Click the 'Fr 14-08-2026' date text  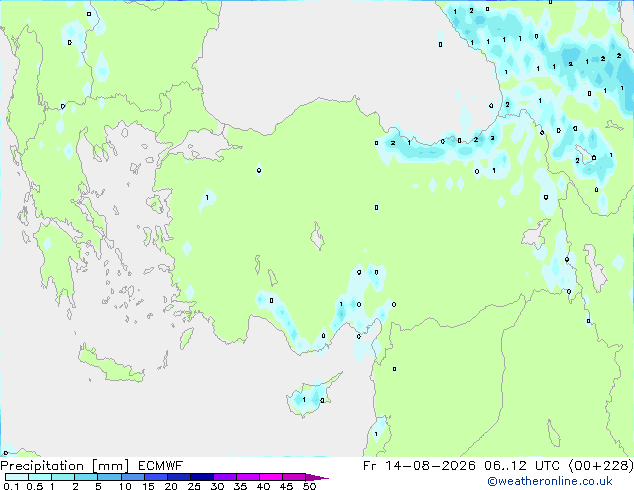click(x=419, y=466)
